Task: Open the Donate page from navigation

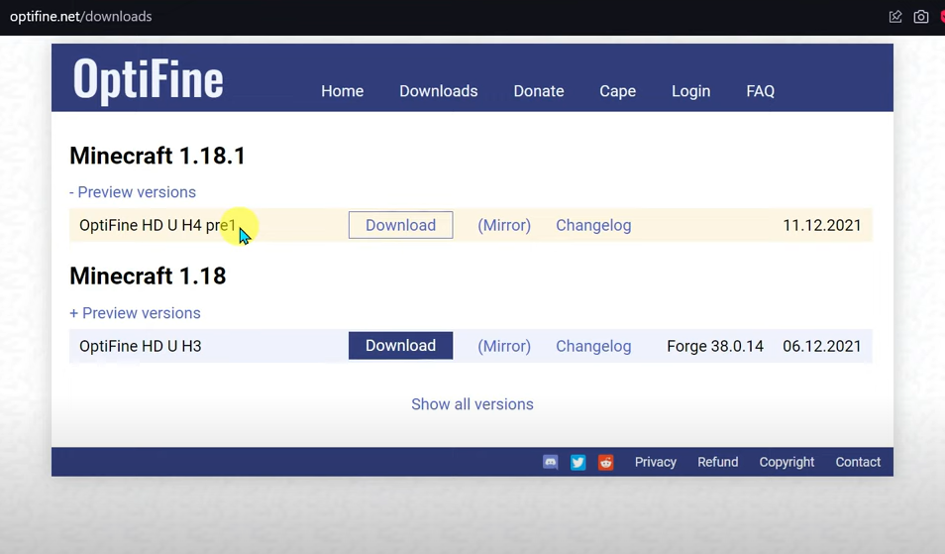Action: [x=538, y=91]
